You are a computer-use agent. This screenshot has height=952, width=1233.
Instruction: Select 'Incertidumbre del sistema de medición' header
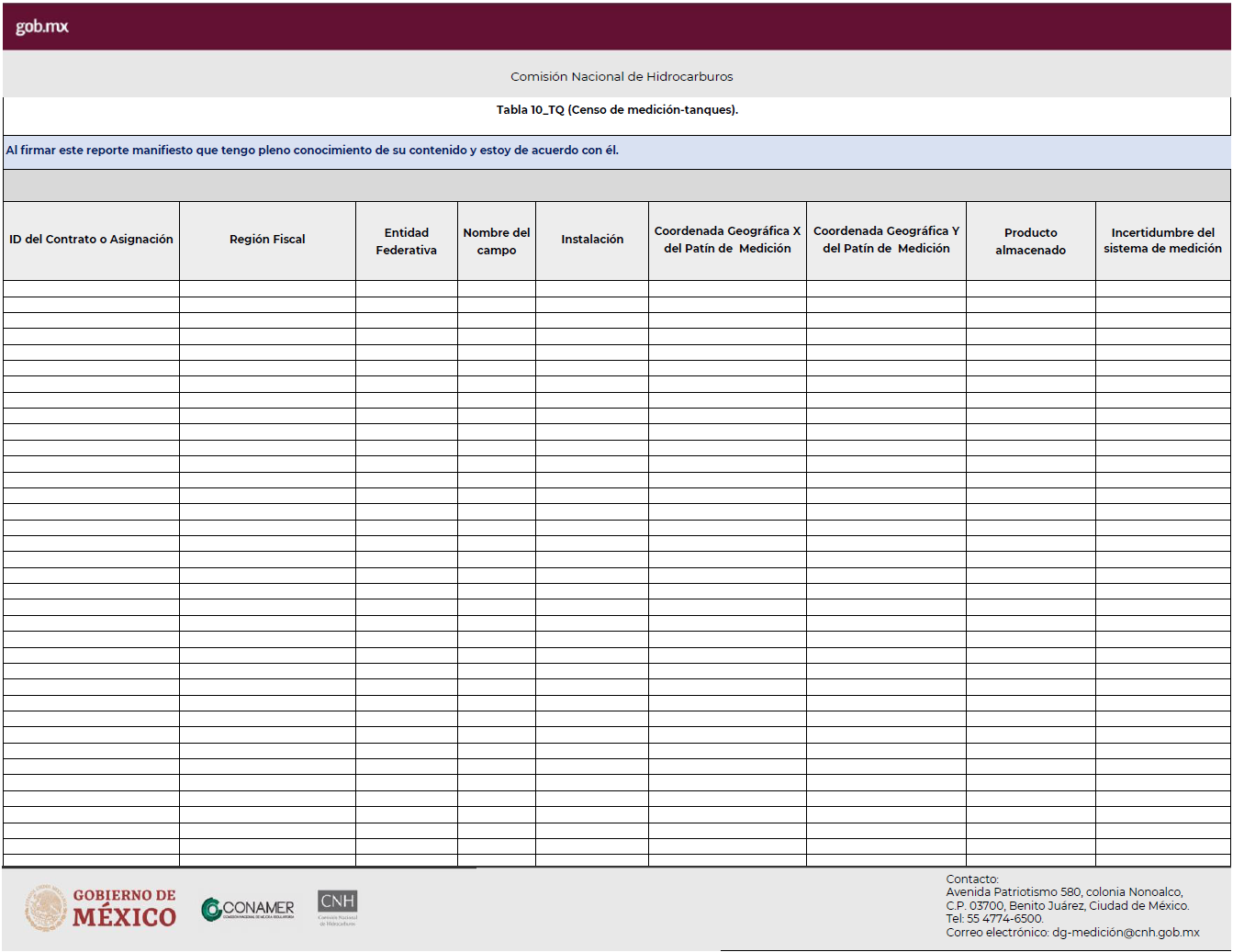tap(1162, 241)
